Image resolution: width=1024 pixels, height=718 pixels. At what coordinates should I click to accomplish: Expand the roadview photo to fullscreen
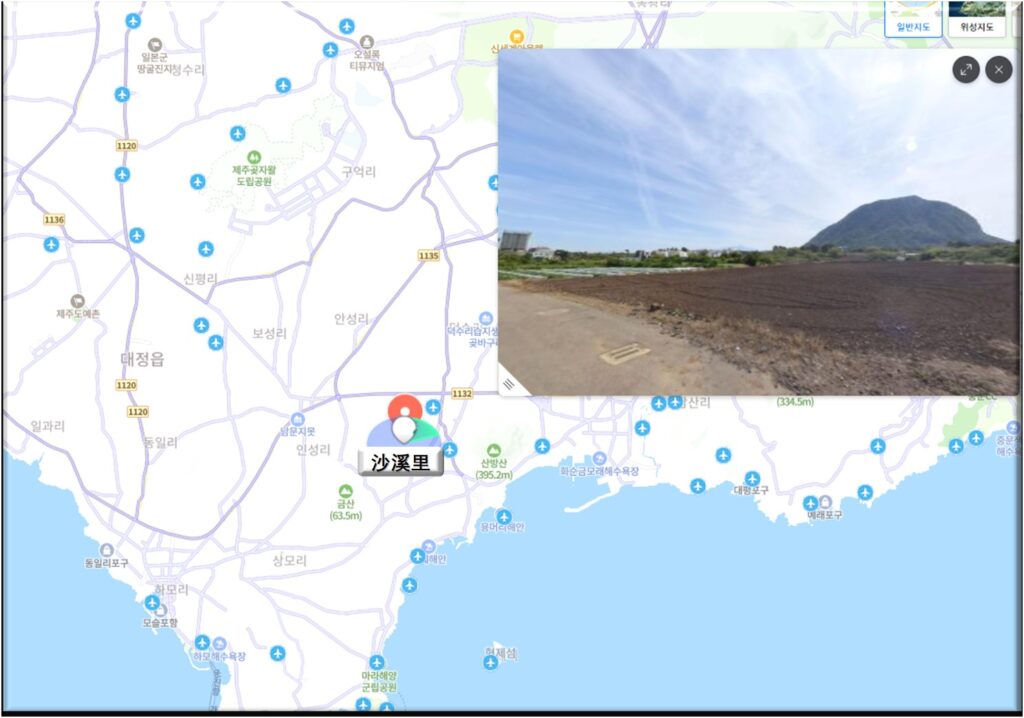(x=966, y=69)
